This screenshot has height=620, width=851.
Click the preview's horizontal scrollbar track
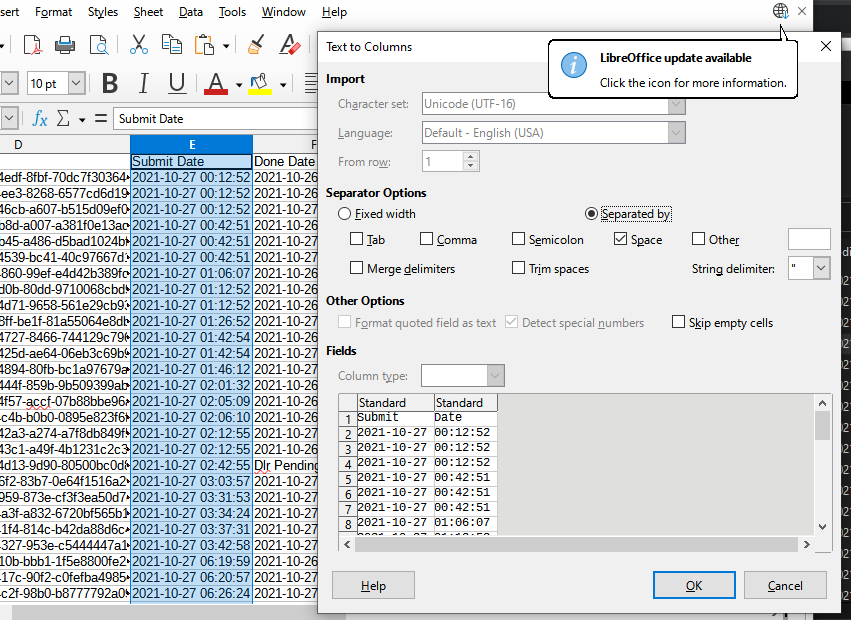577,544
